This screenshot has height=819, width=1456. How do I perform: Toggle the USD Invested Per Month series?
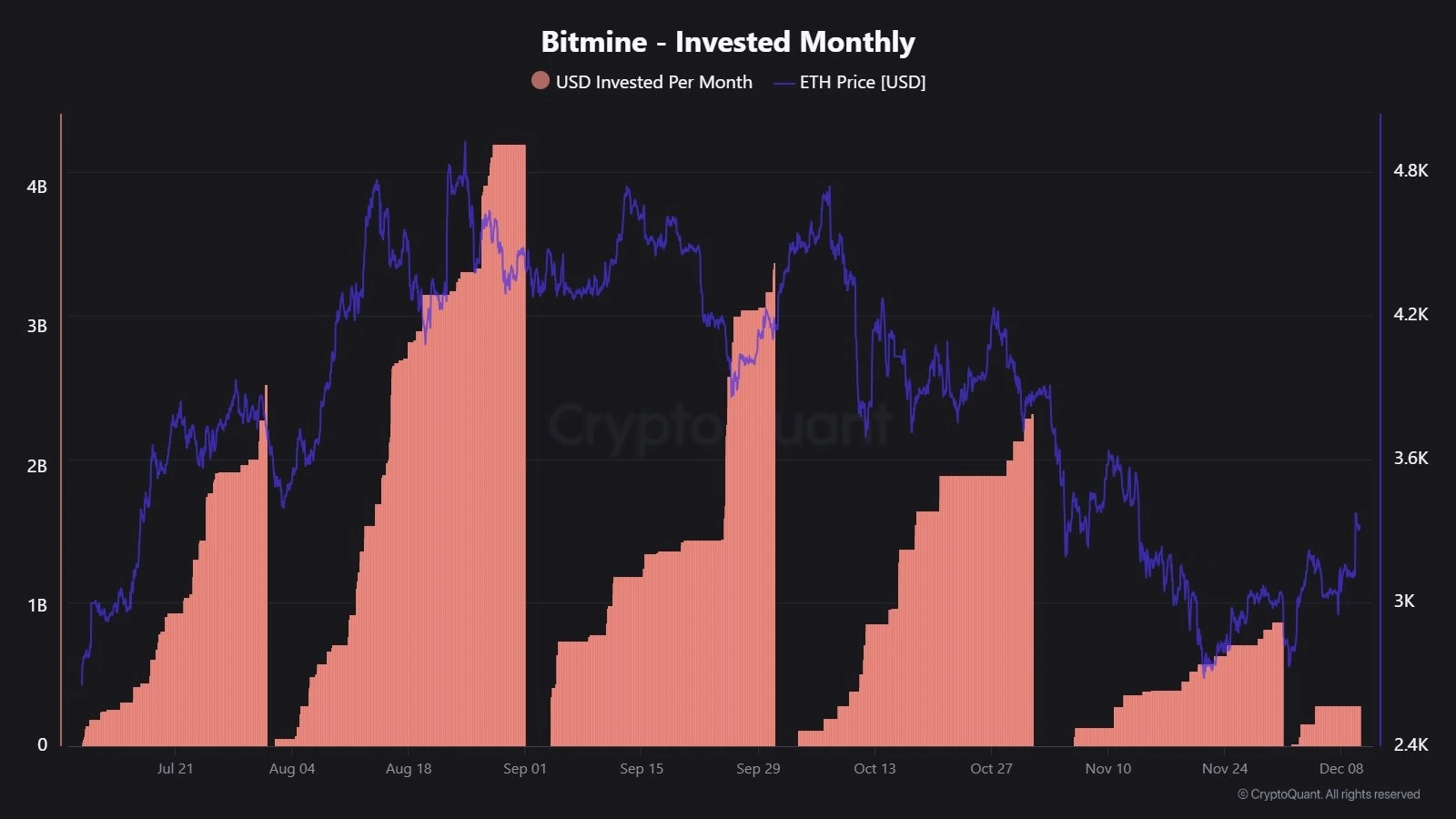(653, 82)
